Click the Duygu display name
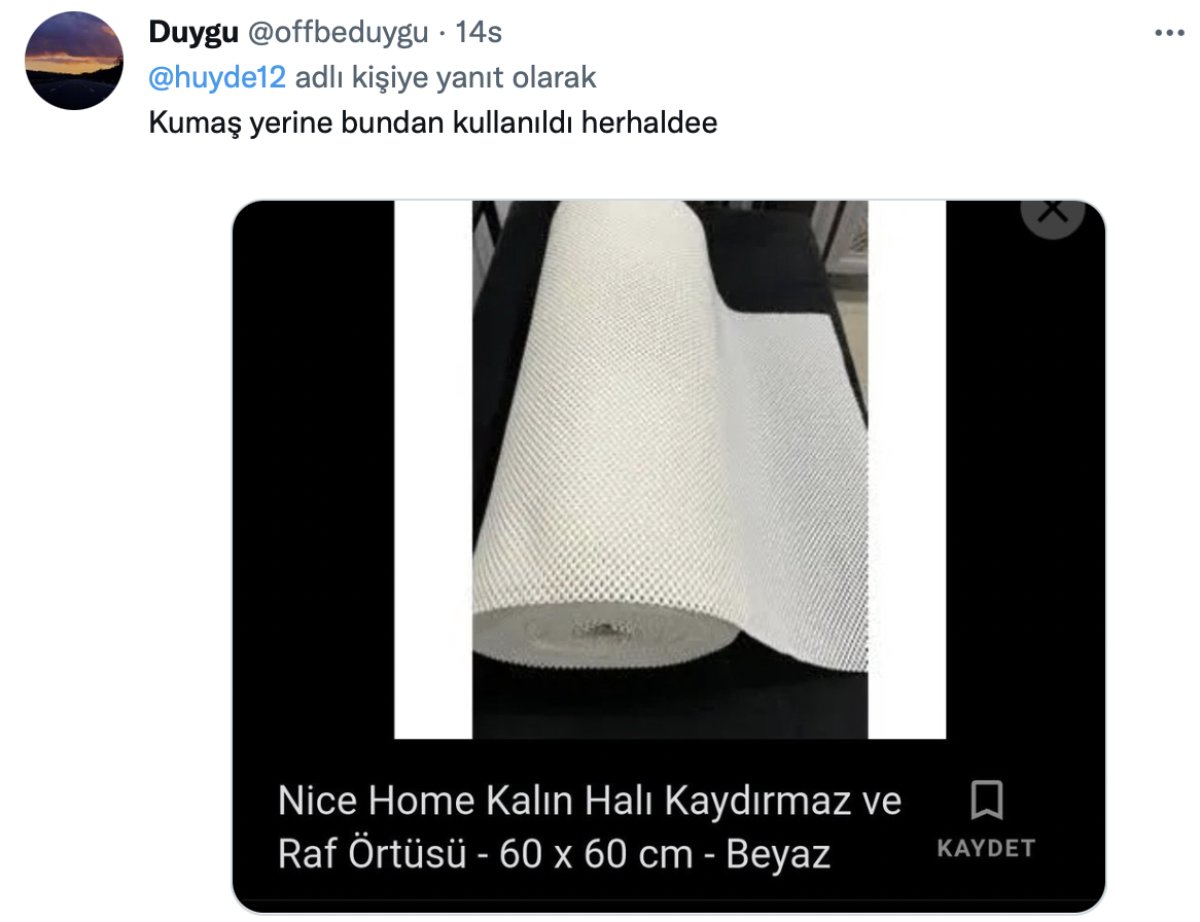Screen dimensions: 1200x922 [x=193, y=33]
